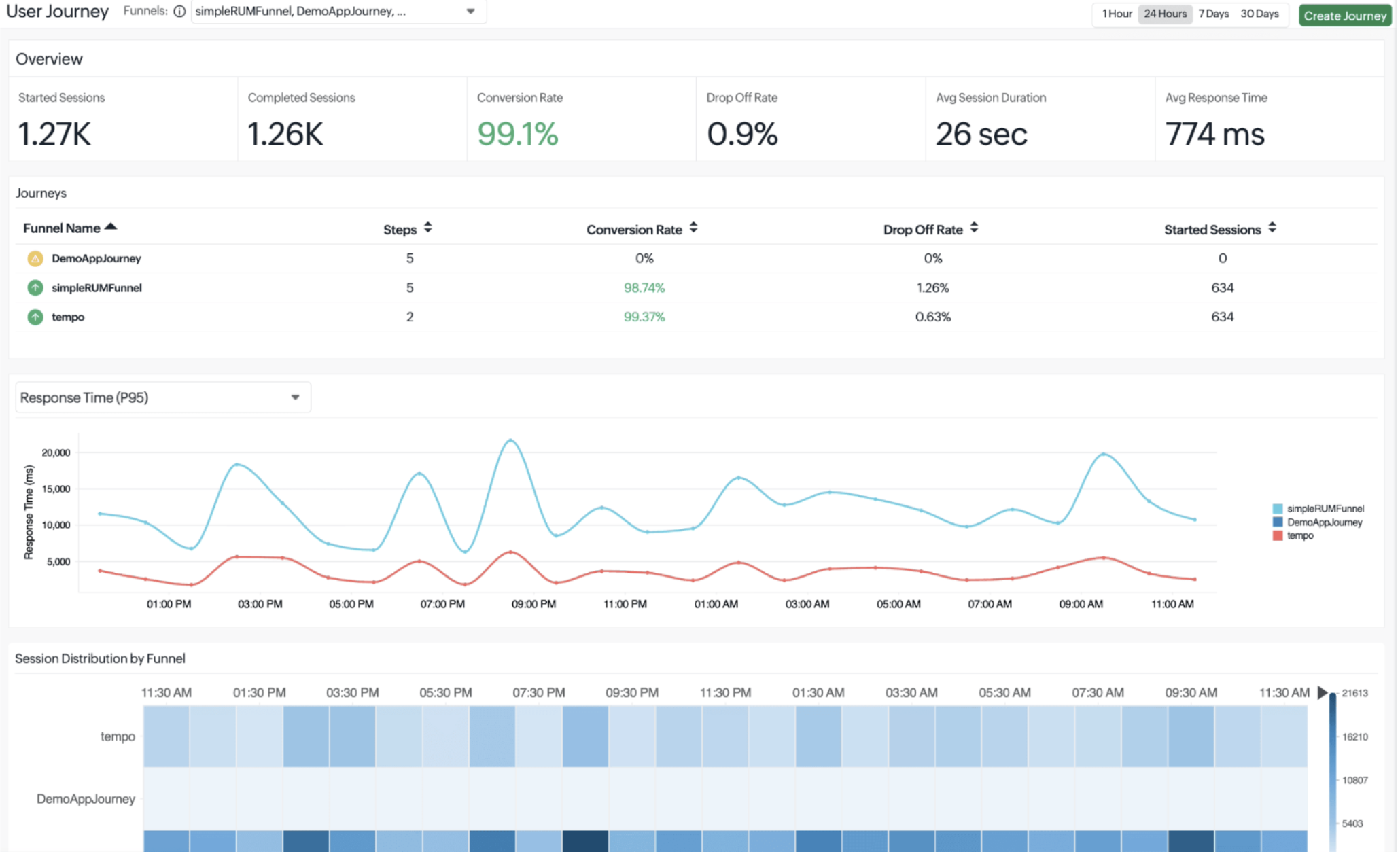This screenshot has height=852, width=1400.
Task: Click the heatmap color scale bar
Action: coord(1333,771)
